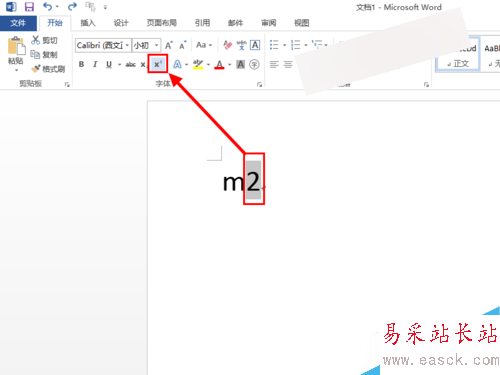The width and height of the screenshot is (500, 375).
Task: Click the text effects outlined A icon
Action: [x=177, y=64]
